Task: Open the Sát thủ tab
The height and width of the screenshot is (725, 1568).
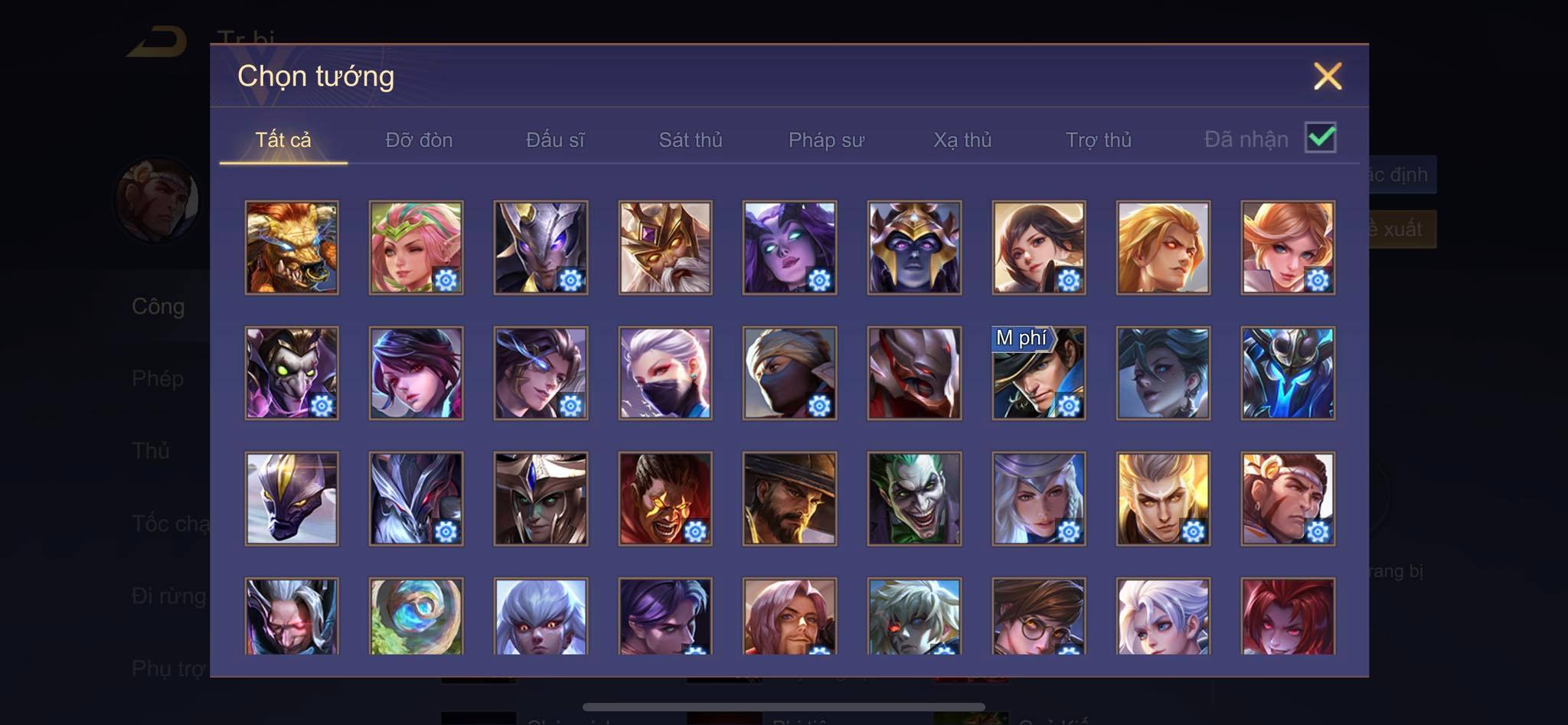Action: [691, 140]
